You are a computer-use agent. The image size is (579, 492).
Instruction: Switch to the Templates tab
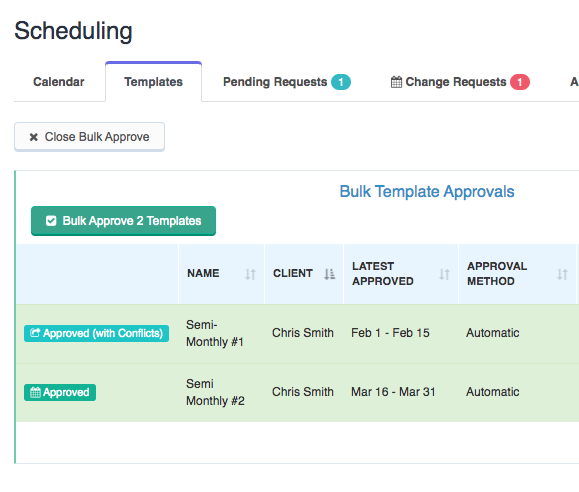[x=153, y=82]
